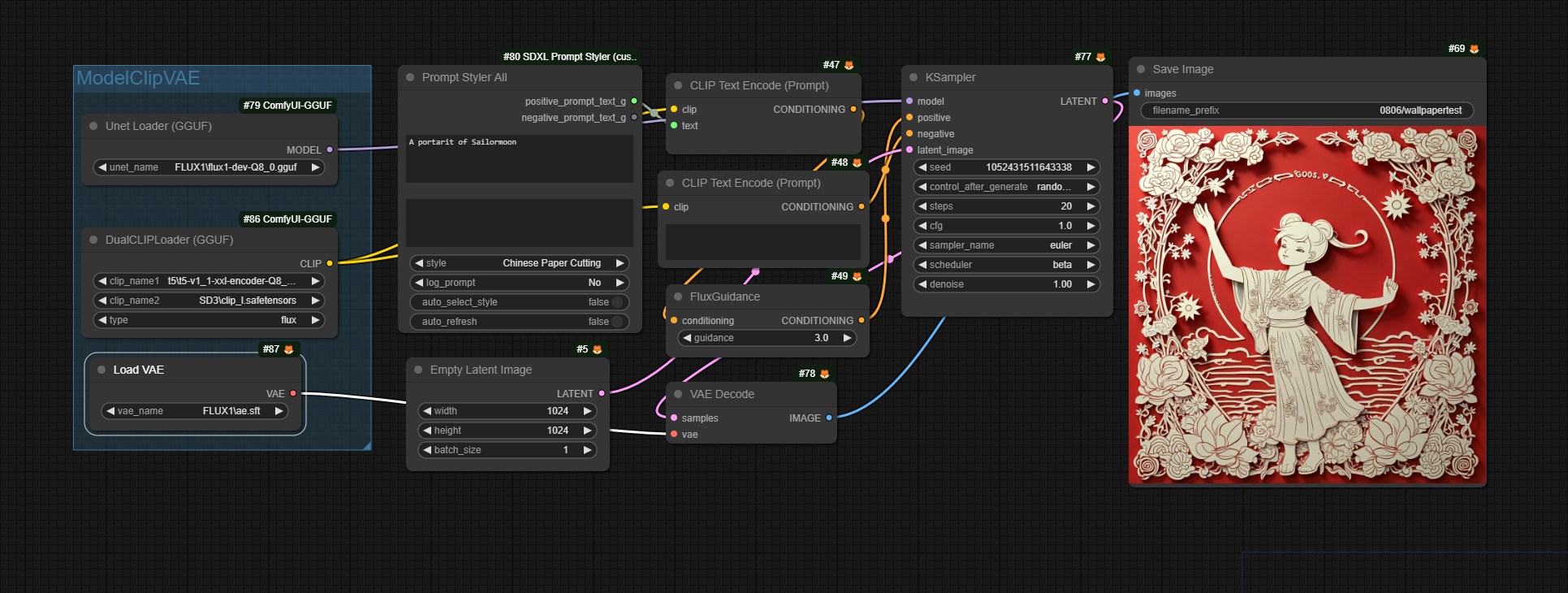1568x593 pixels.
Task: Click the LATENT output socket on KSampler
Action: (1104, 101)
